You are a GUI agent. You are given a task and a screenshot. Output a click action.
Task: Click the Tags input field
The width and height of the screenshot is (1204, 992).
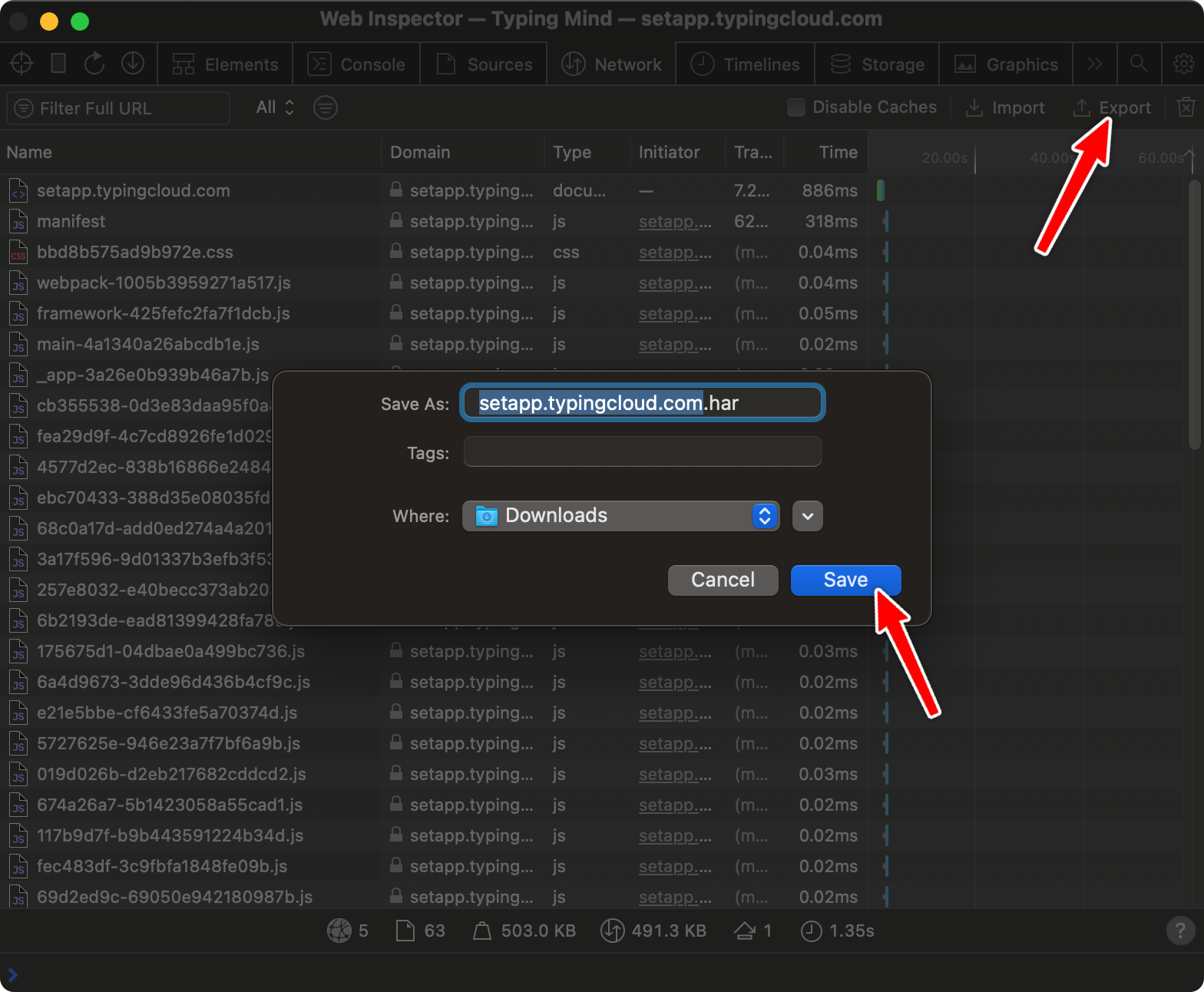tap(642, 451)
